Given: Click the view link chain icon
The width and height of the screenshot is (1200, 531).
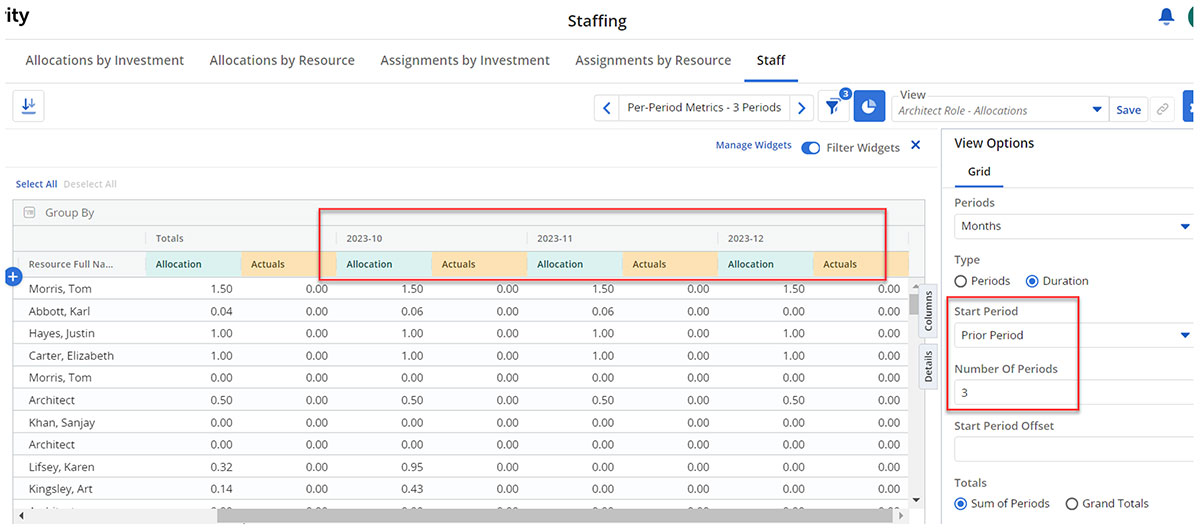Looking at the screenshot, I should pyautogui.click(x=1162, y=110).
